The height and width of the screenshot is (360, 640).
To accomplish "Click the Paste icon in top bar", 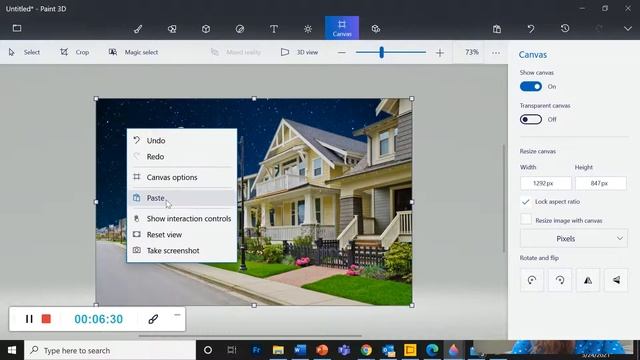I will coord(497,29).
